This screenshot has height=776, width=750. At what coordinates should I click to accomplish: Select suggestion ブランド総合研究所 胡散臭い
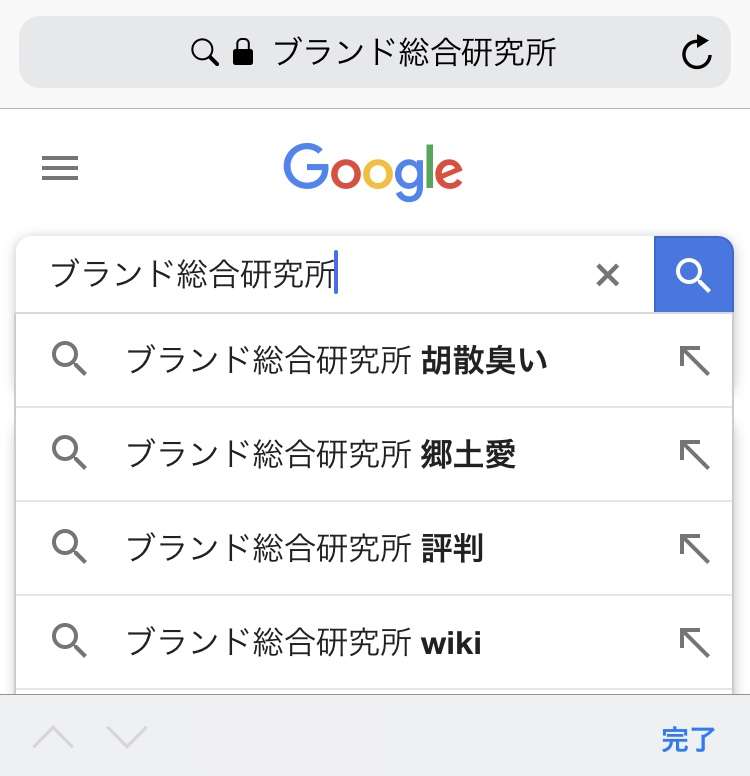click(336, 360)
